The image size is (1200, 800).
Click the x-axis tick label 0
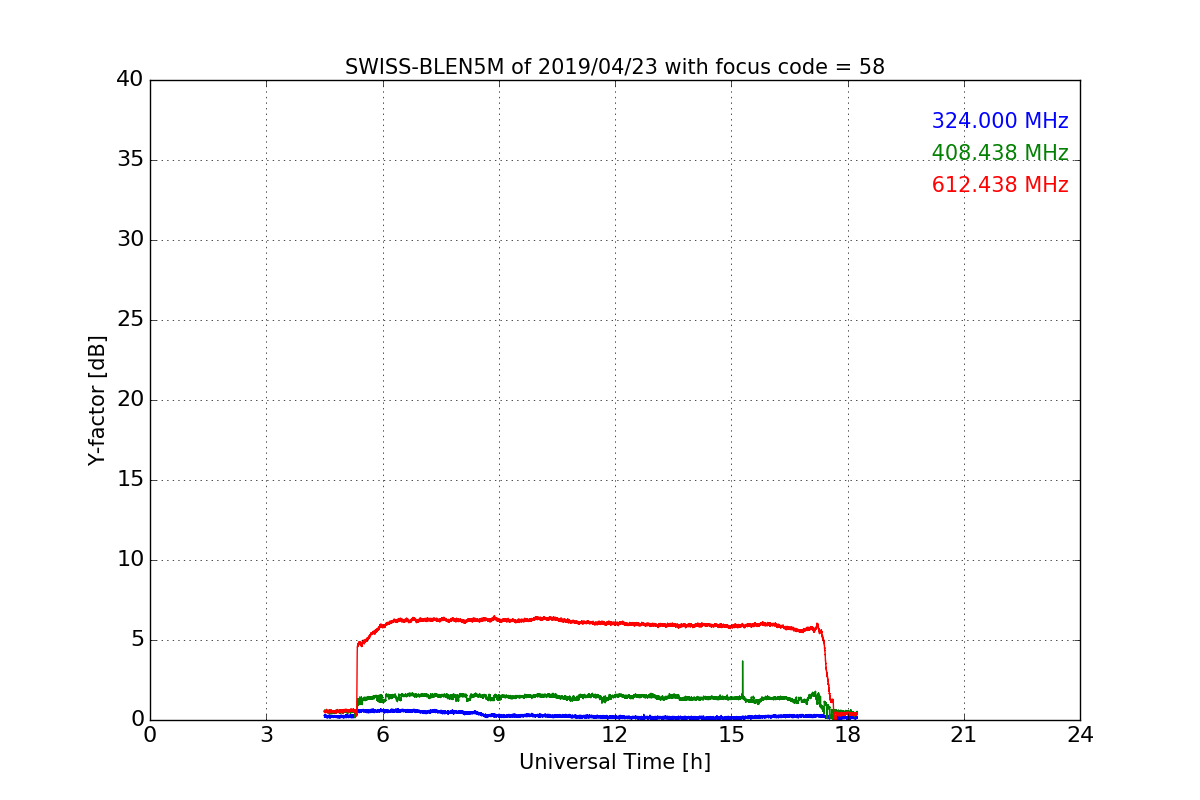(x=150, y=735)
